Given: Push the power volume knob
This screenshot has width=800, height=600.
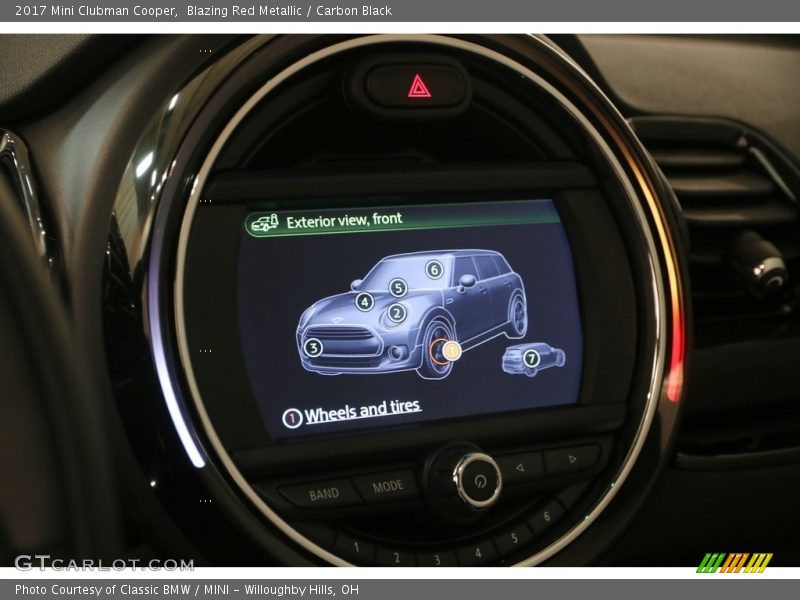Looking at the screenshot, I should (477, 480).
